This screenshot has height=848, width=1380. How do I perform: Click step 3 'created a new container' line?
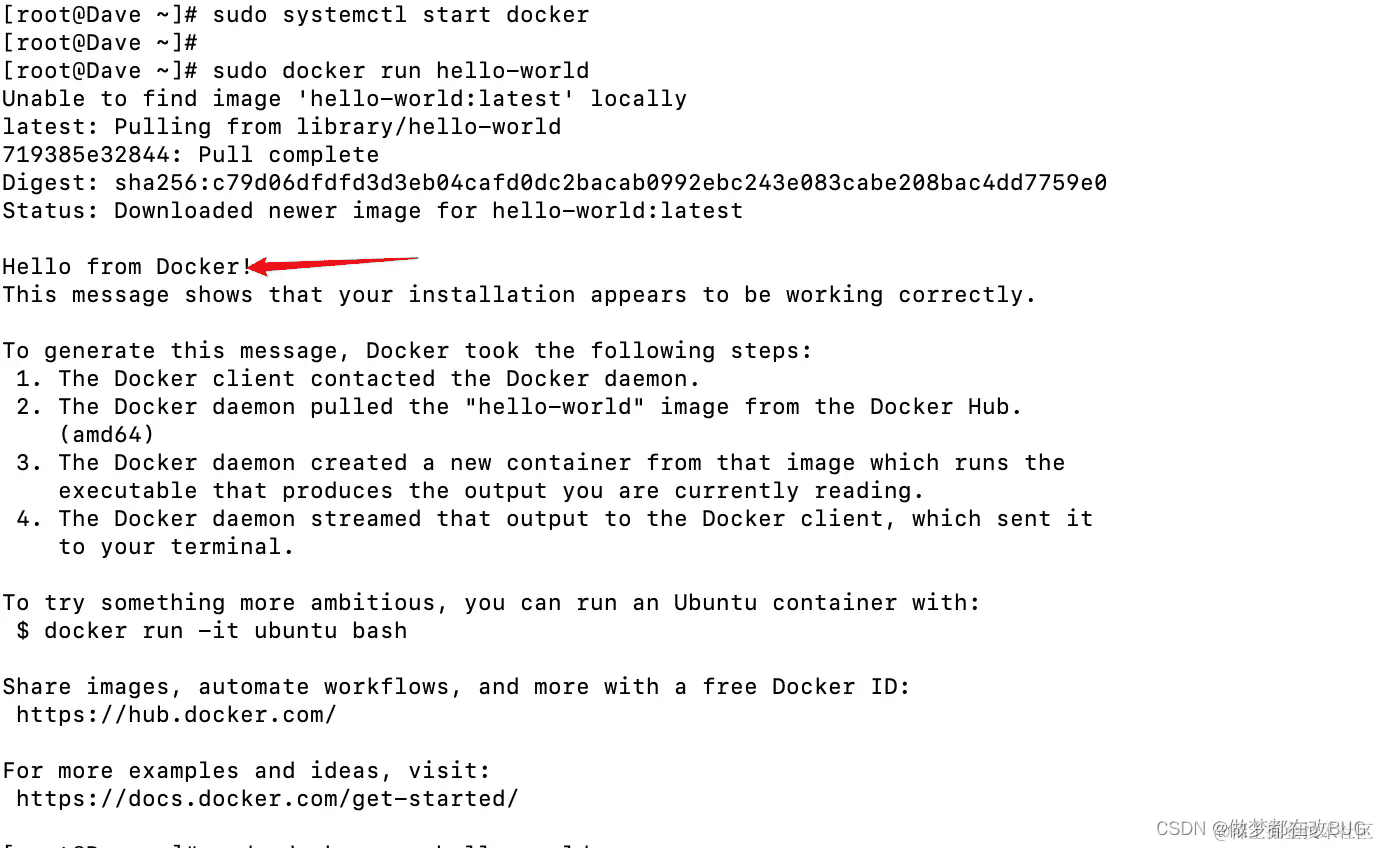(540, 462)
